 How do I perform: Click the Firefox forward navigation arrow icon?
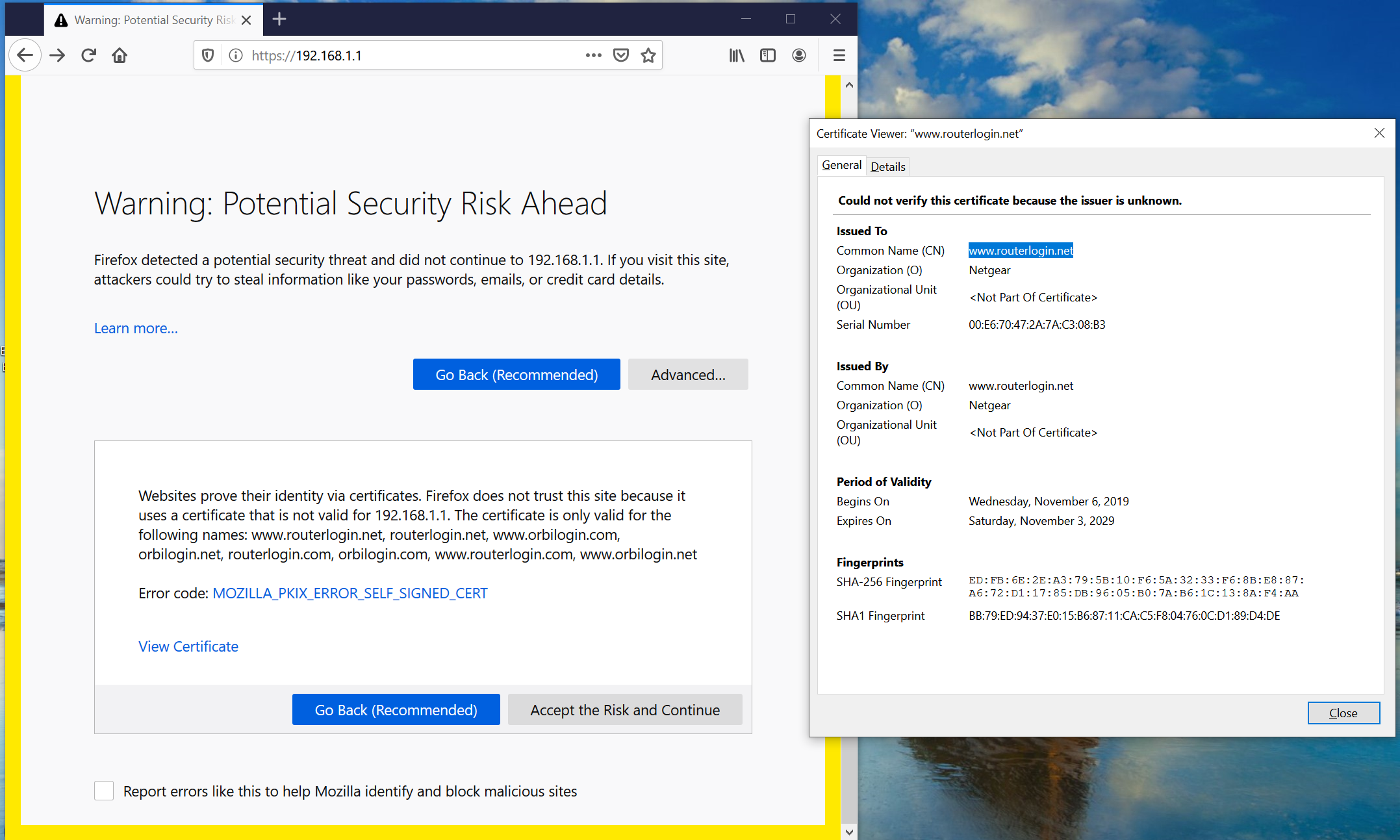(x=58, y=55)
